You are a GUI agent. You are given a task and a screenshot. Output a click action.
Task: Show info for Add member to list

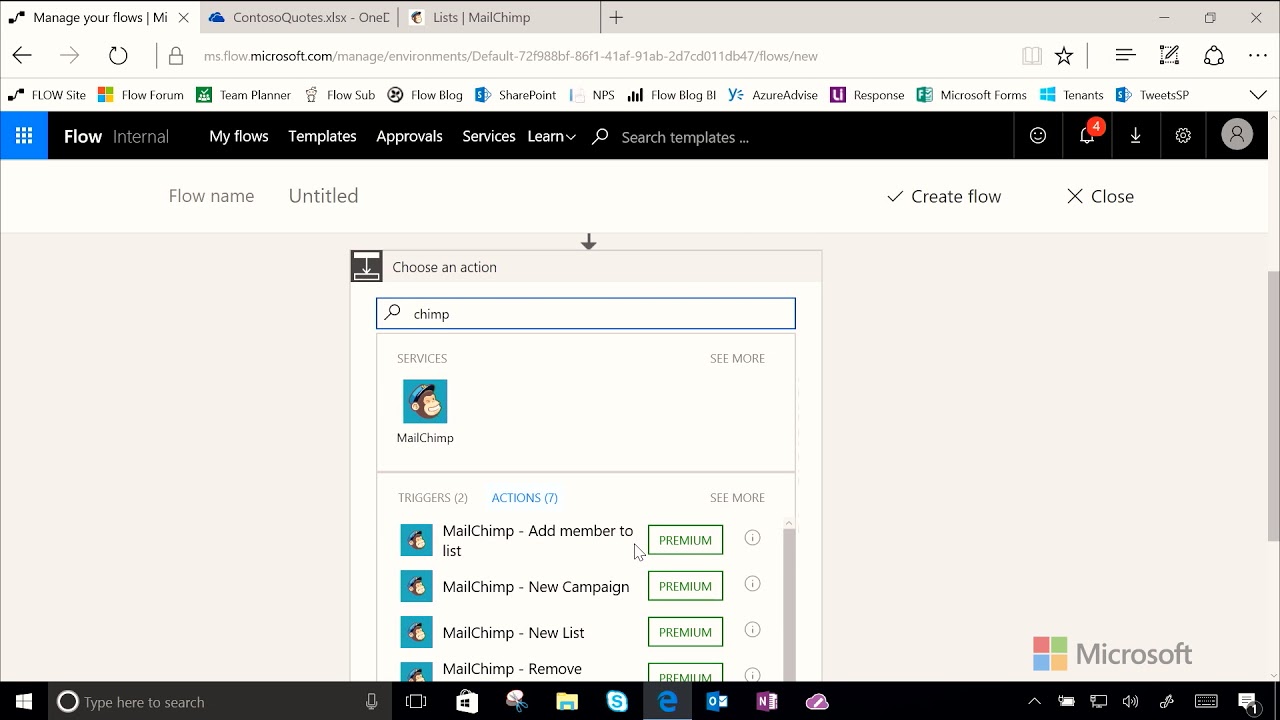click(753, 538)
